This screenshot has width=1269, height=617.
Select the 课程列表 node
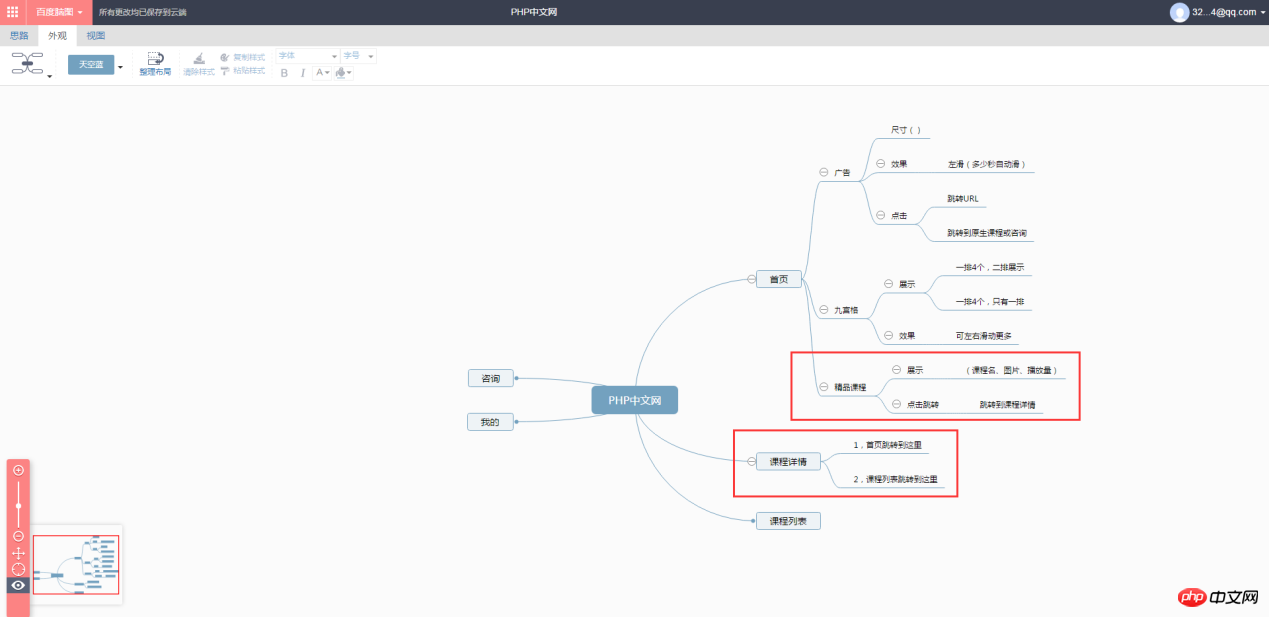788,520
